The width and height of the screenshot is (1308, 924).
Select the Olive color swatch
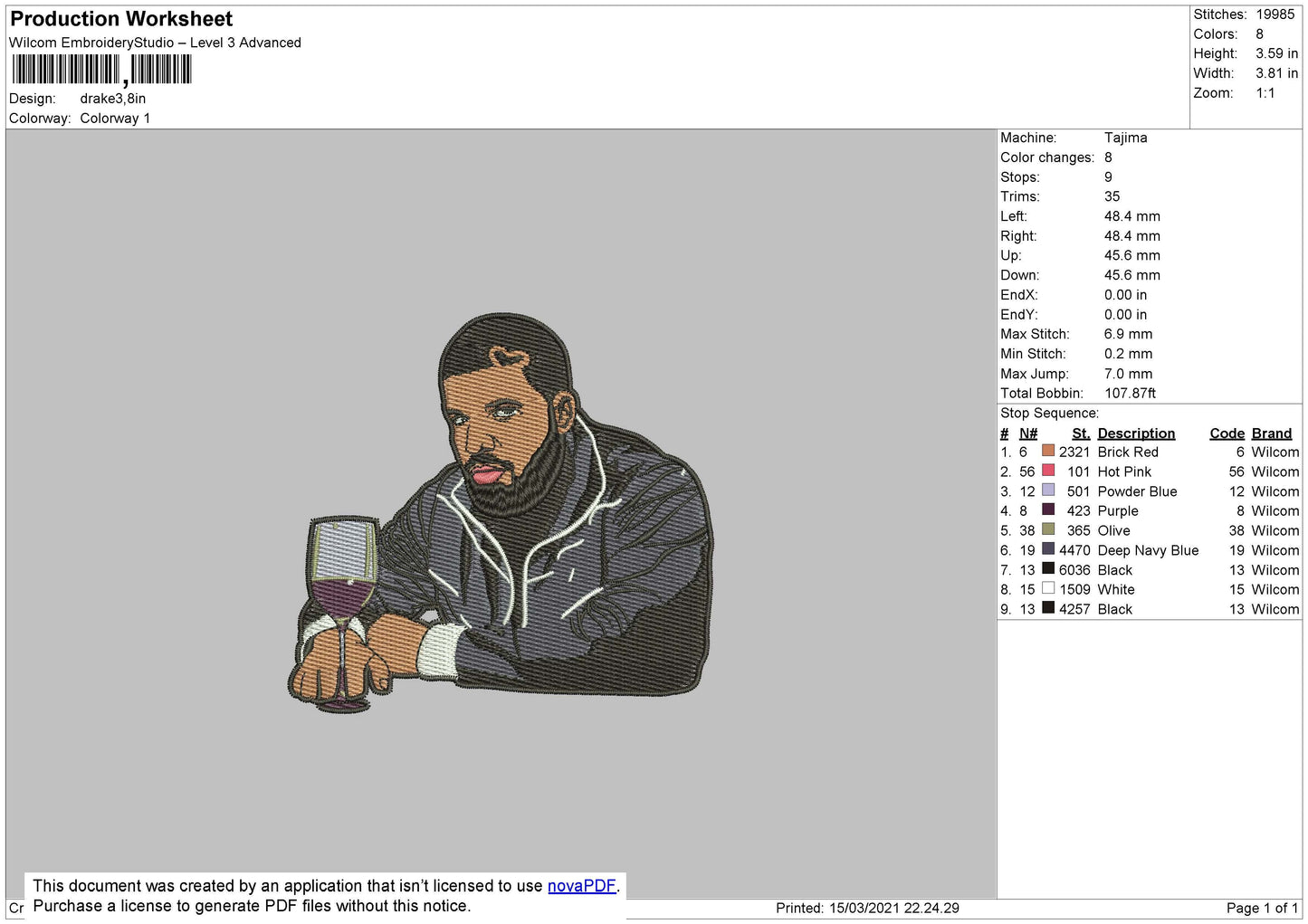point(1048,529)
